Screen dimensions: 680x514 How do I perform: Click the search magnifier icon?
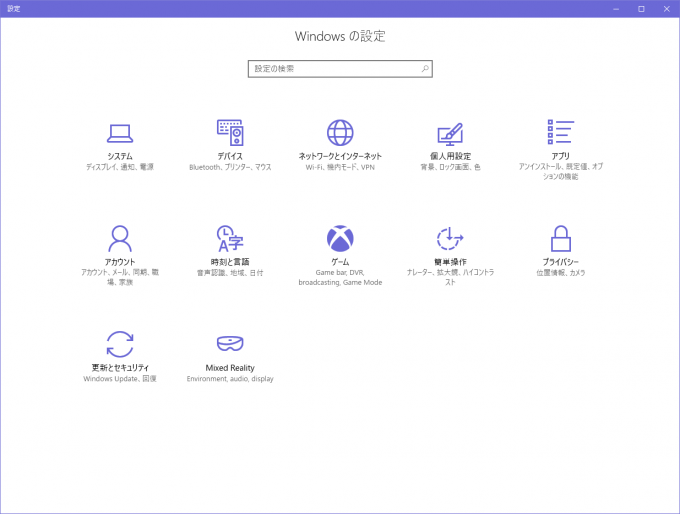pos(425,69)
